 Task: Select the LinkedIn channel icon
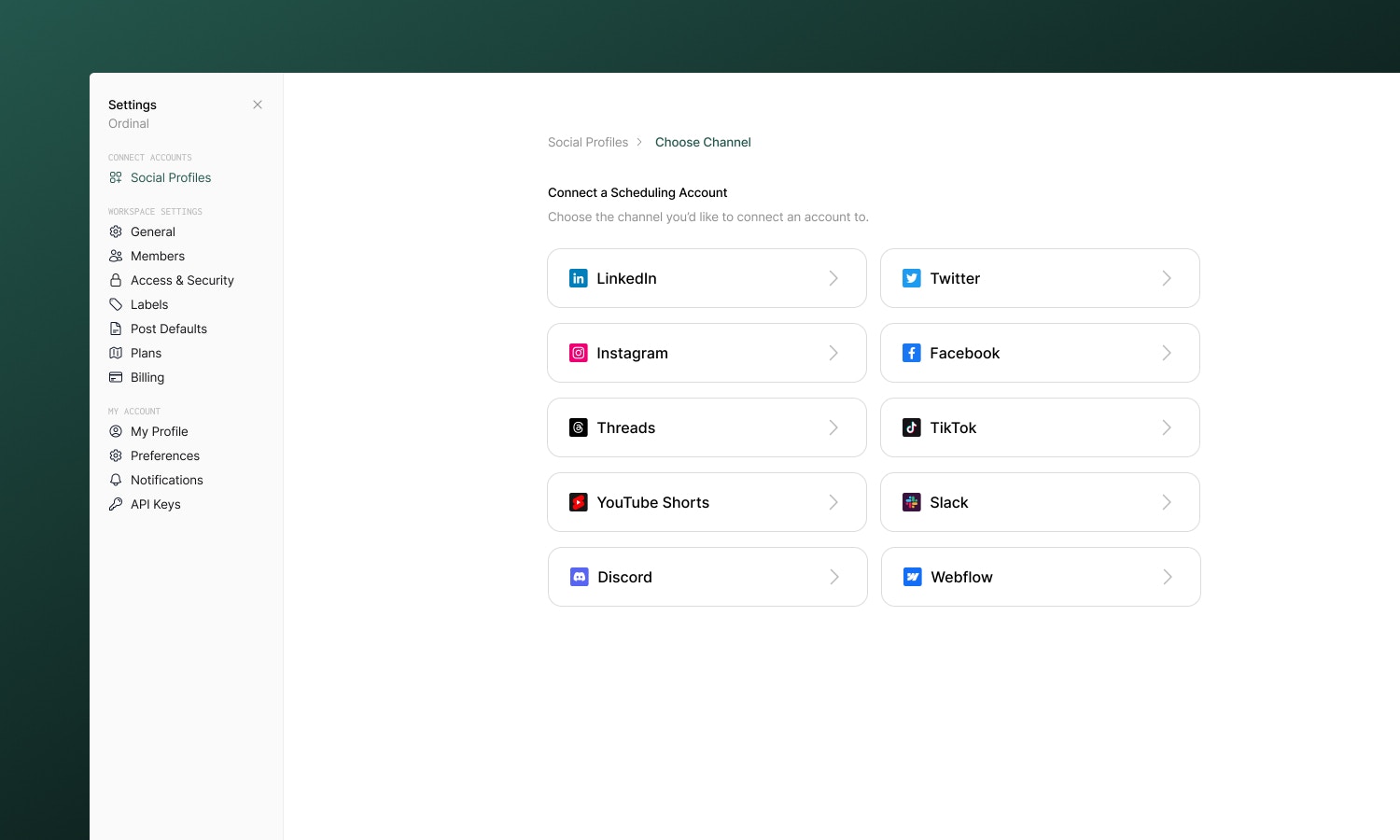(x=579, y=278)
